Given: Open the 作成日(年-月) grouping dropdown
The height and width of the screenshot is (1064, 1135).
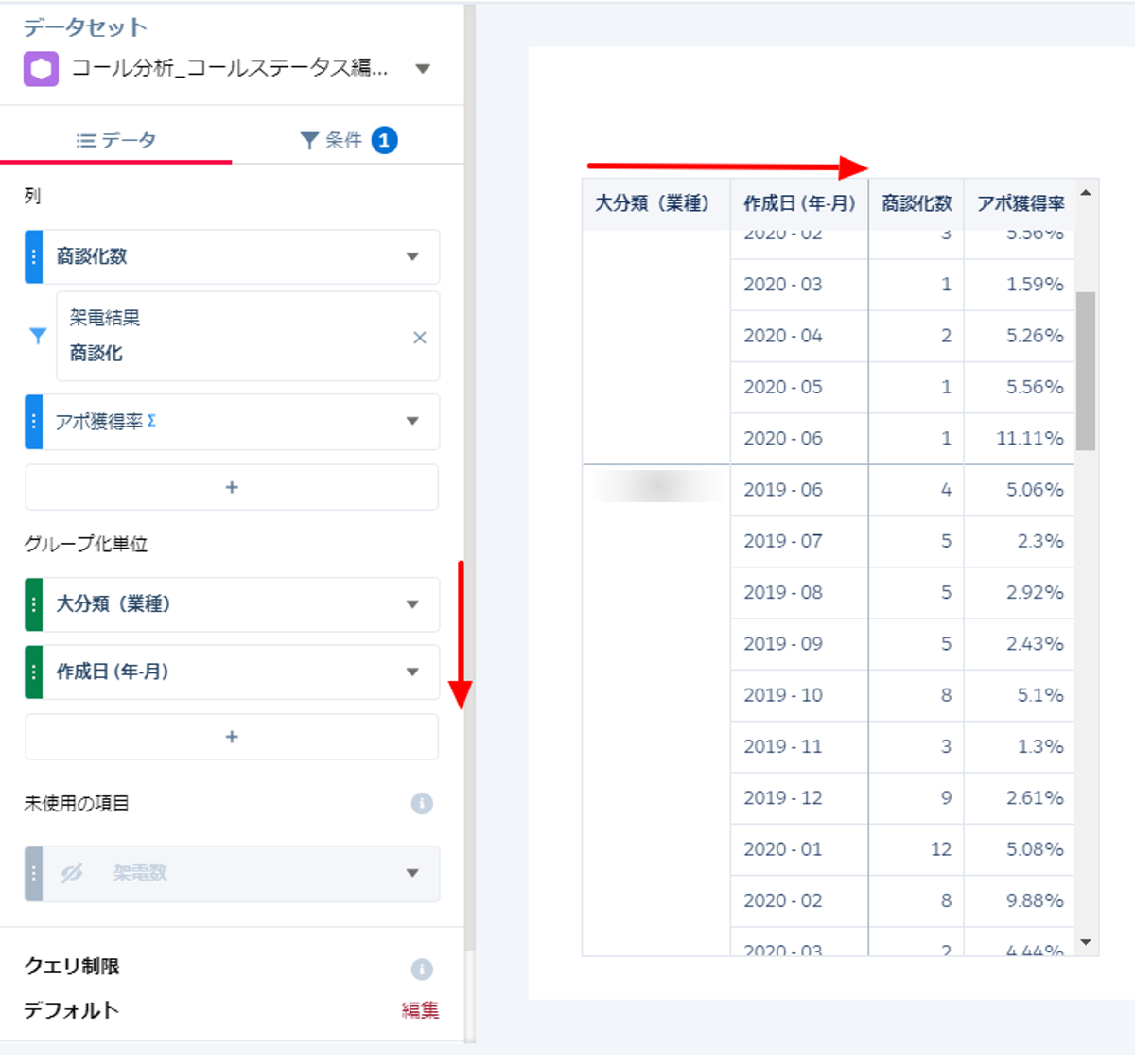Looking at the screenshot, I should coord(412,672).
